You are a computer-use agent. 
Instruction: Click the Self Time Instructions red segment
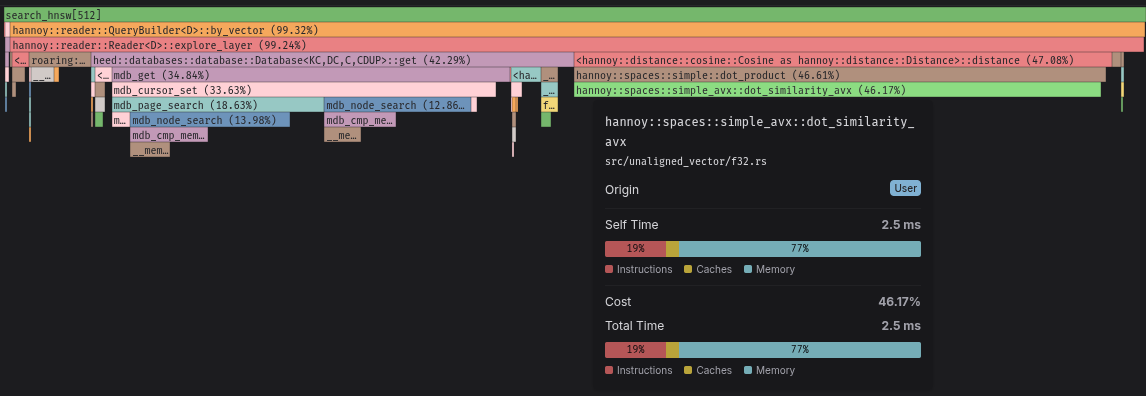point(635,248)
